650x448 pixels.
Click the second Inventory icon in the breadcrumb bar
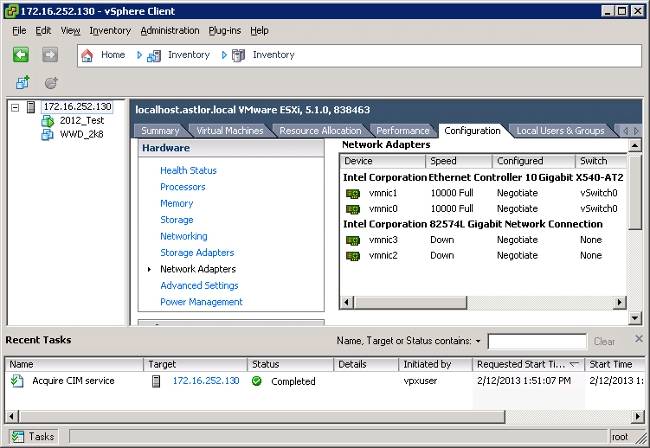pos(238,55)
